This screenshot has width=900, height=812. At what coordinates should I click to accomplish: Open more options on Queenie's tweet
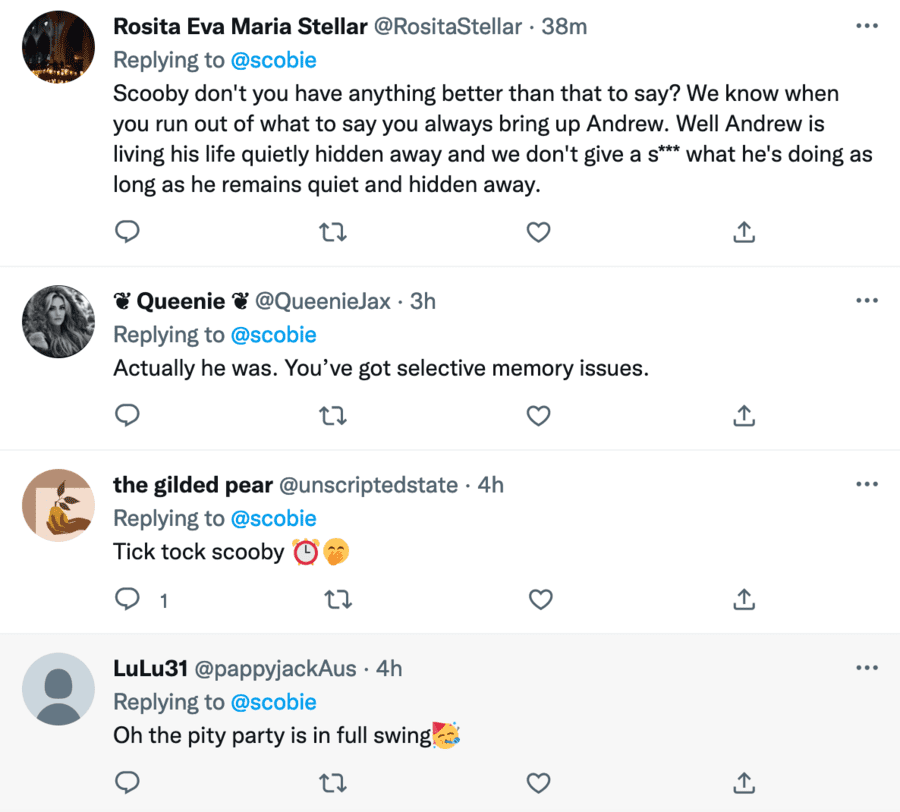(866, 300)
